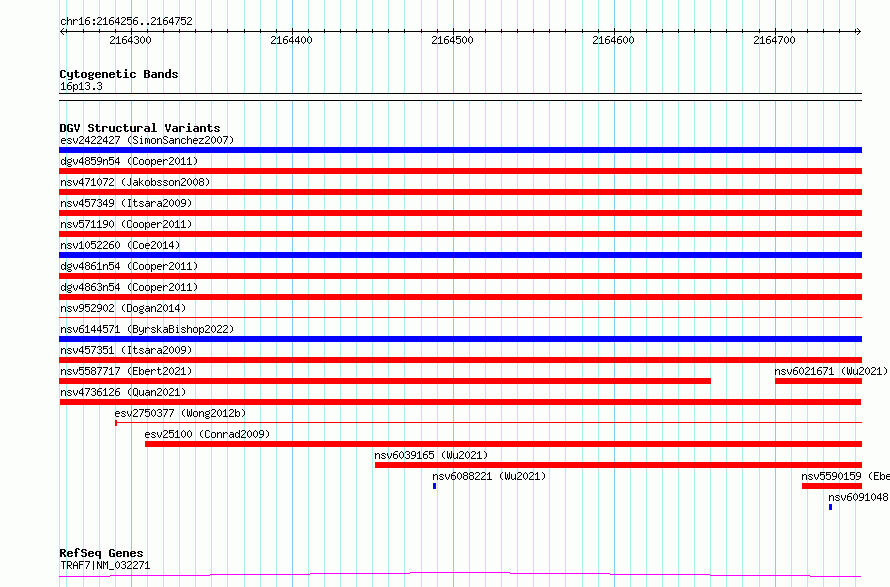Screen dimensions: 890x587
Task: Open variant nsv6021671 (Wu2021) label
Action: tap(831, 371)
